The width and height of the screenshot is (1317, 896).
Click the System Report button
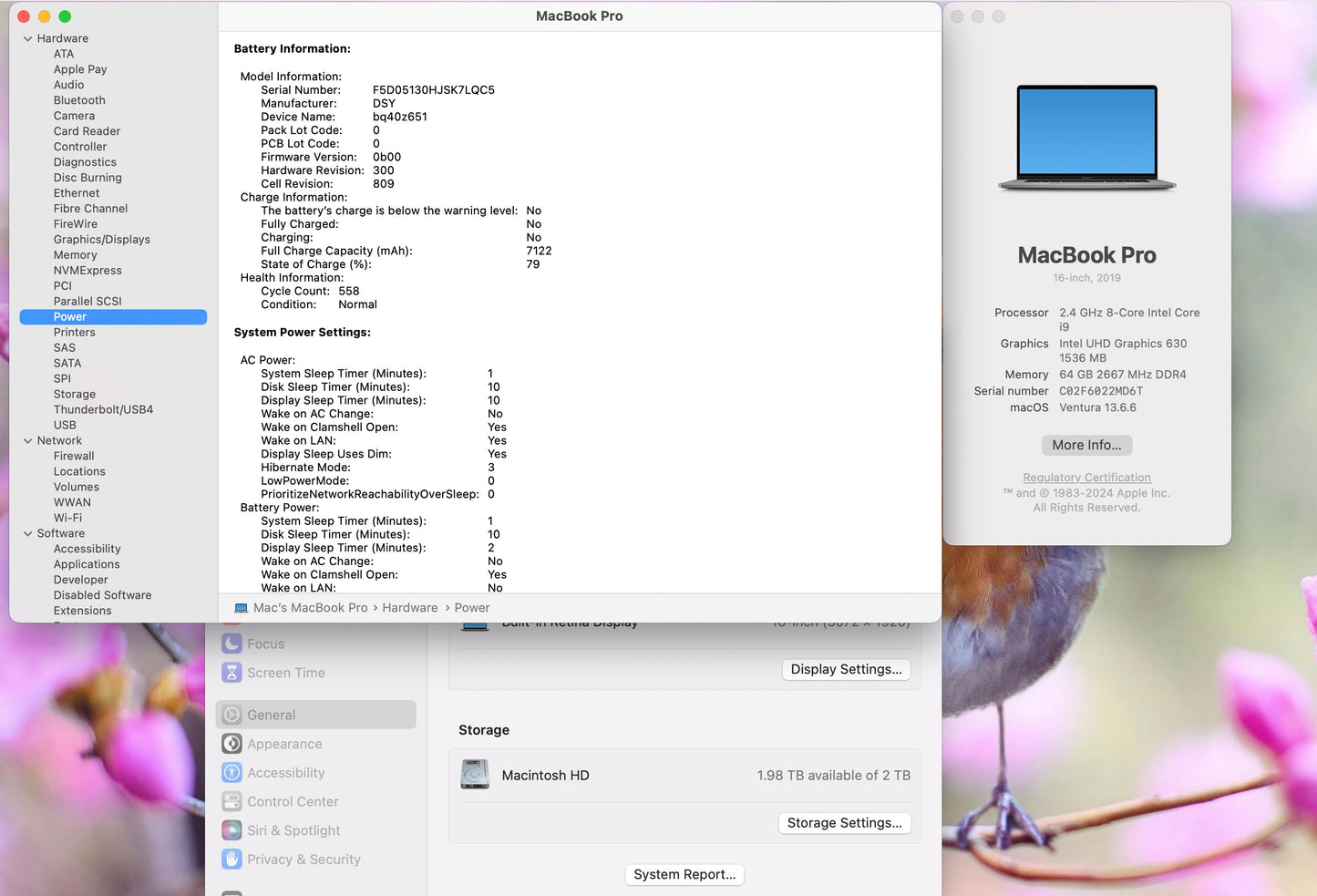684,874
